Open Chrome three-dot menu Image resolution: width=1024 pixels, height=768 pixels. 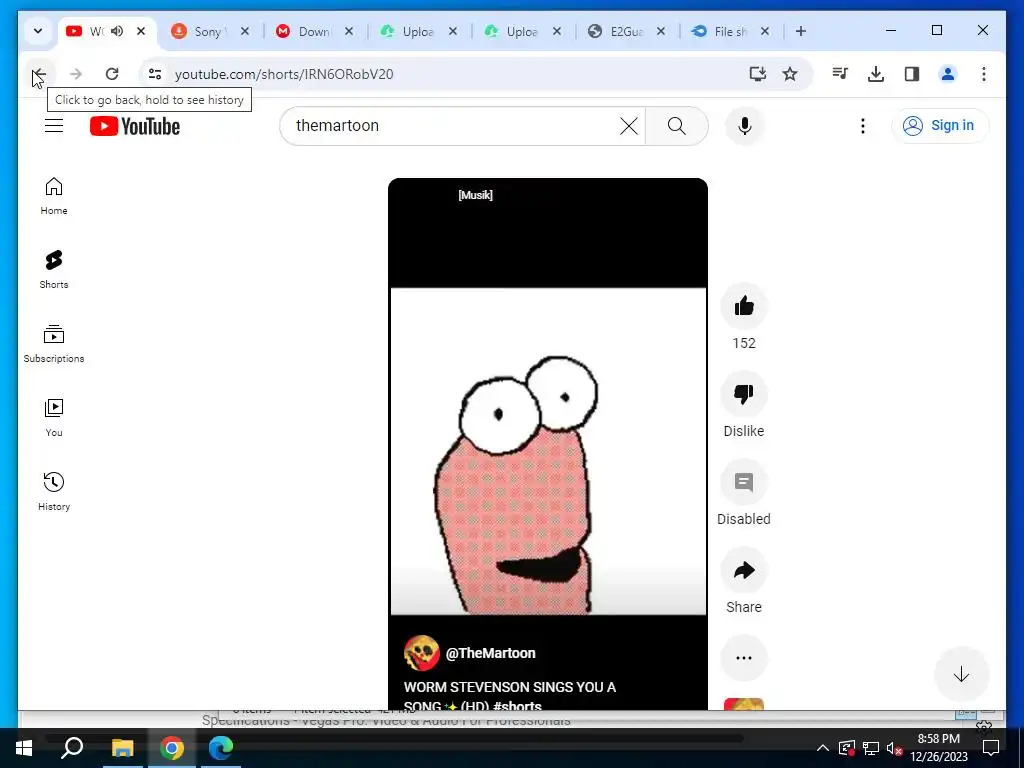[984, 74]
